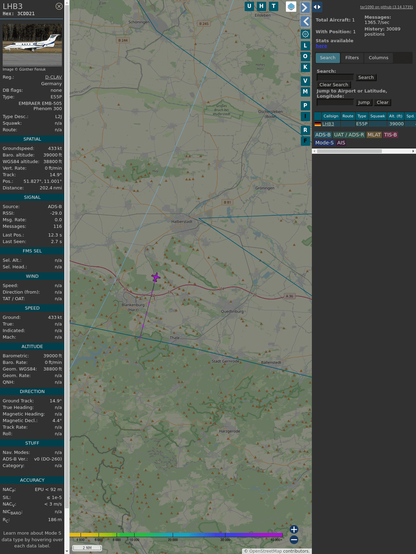Click the R map button

[305, 130]
